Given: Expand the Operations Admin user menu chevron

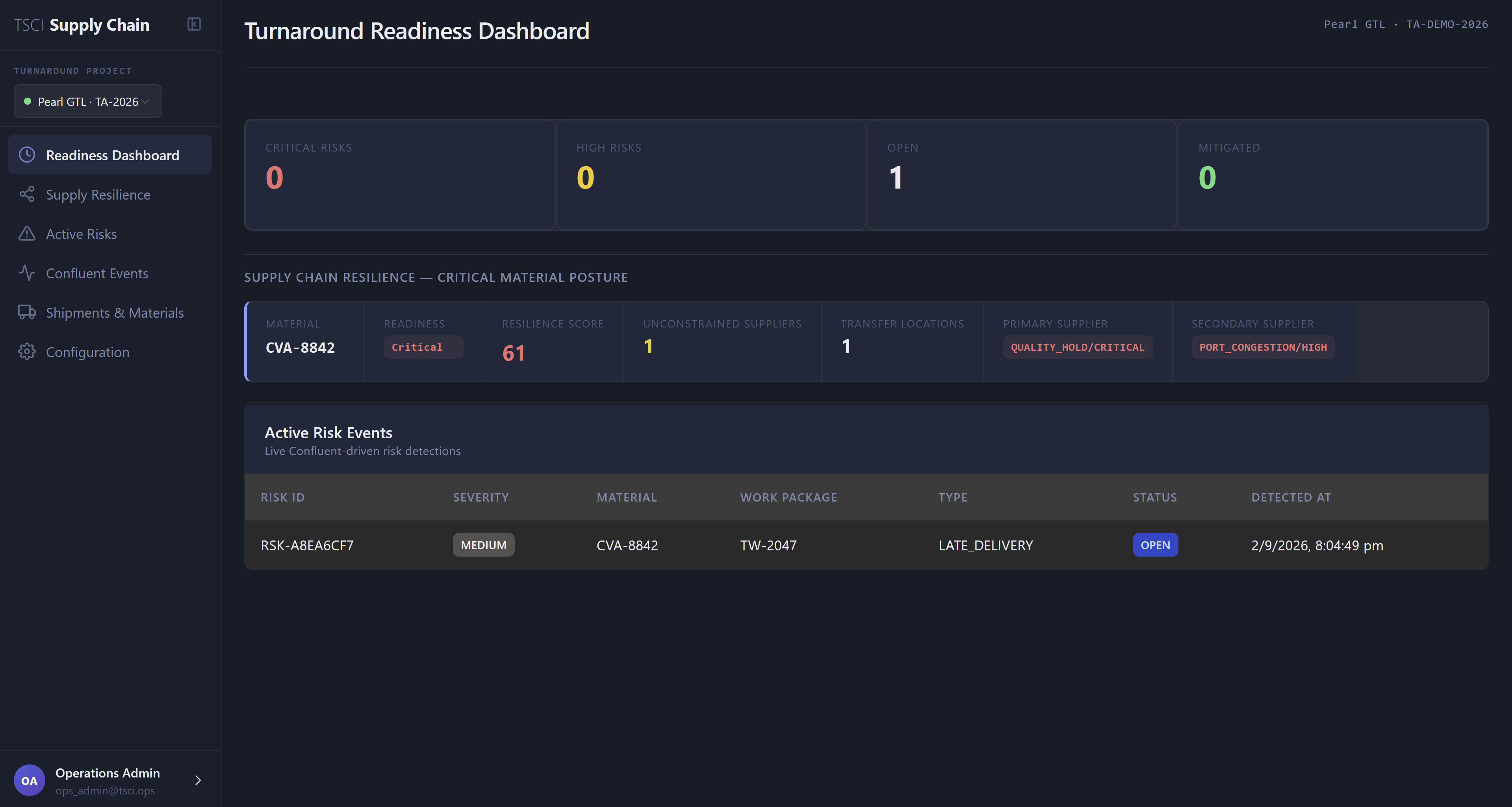Looking at the screenshot, I should coord(198,780).
